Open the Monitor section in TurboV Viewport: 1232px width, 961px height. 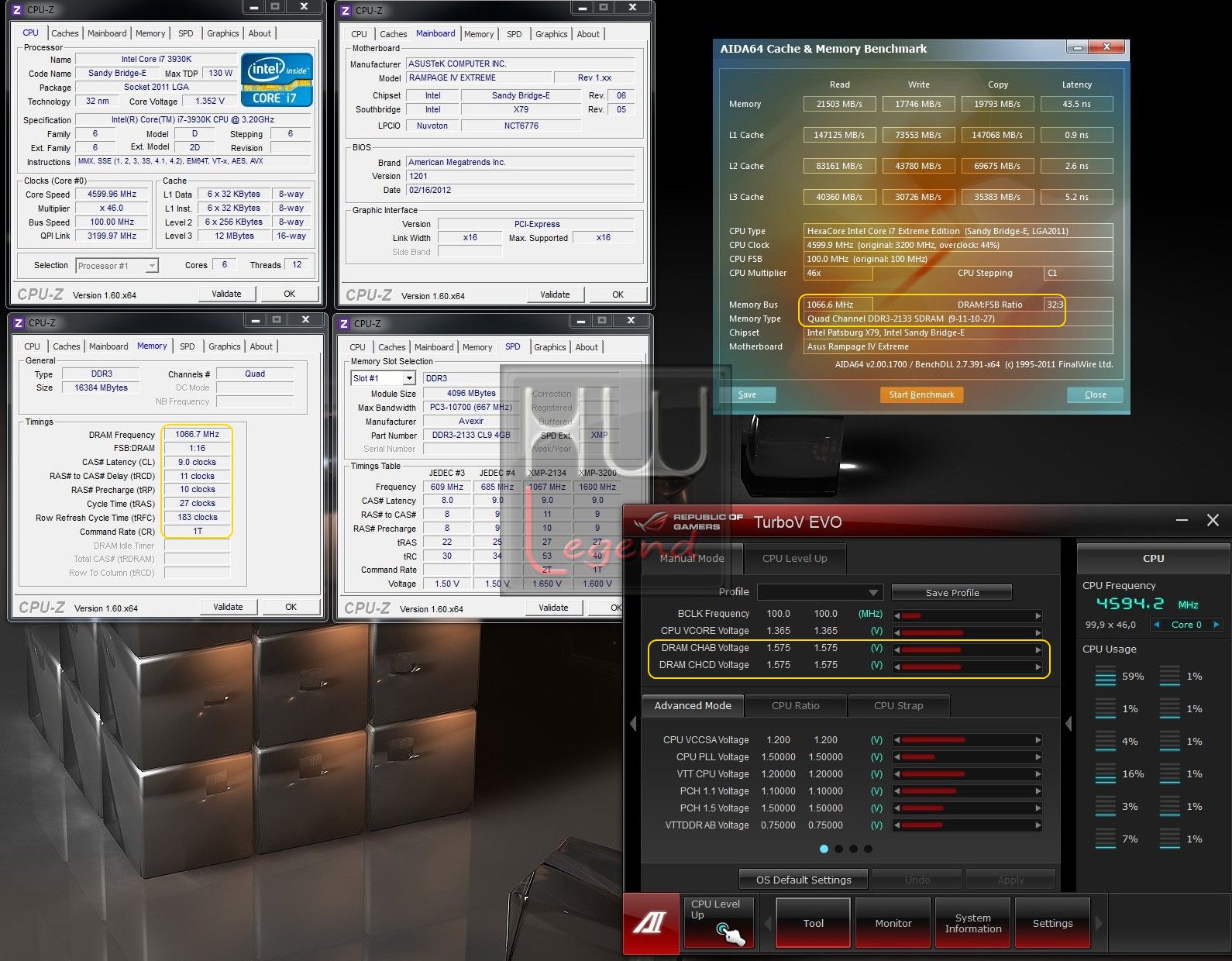coord(893,923)
